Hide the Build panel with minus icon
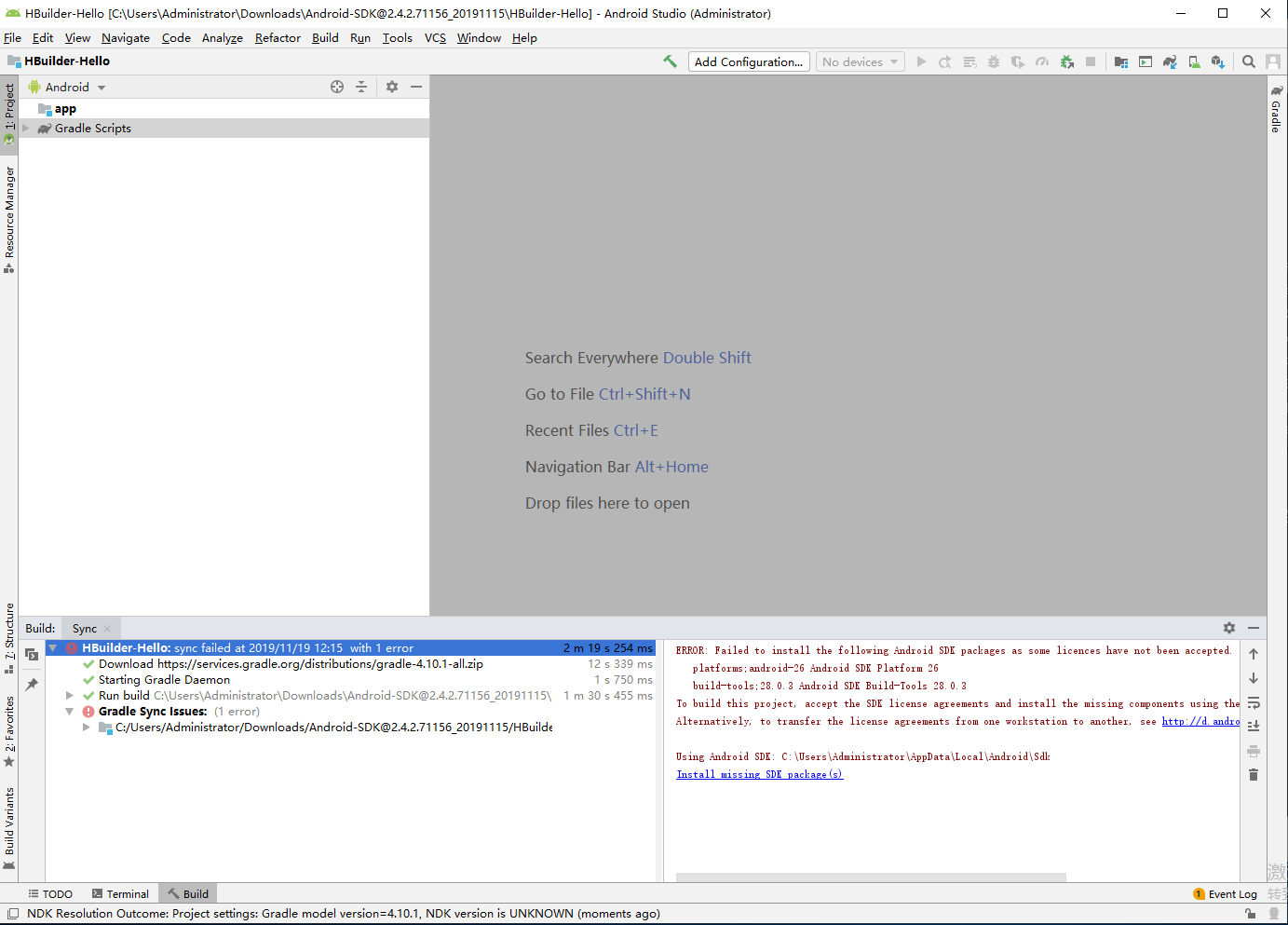This screenshot has height=925, width=1288. click(x=1254, y=629)
